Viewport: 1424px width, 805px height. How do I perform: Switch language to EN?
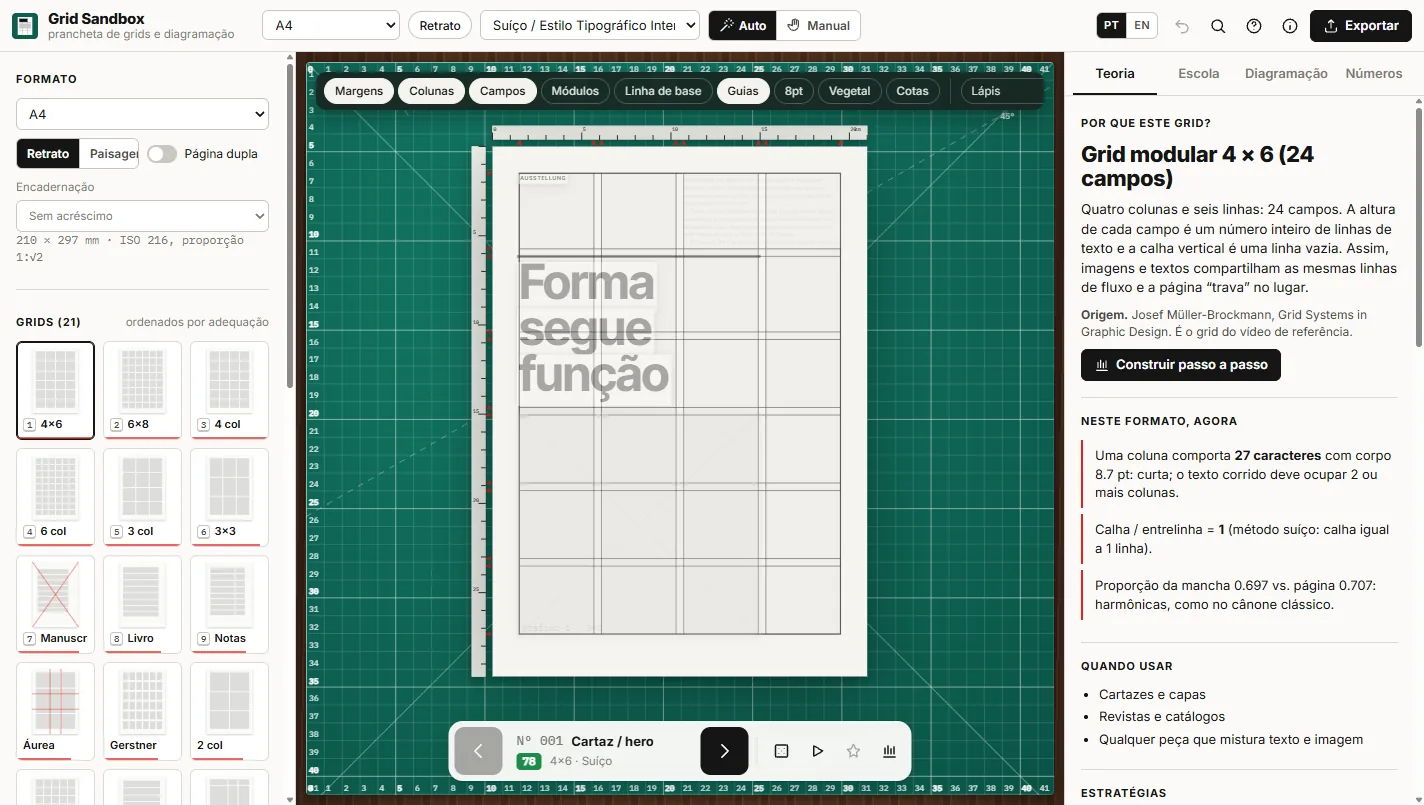point(1141,26)
